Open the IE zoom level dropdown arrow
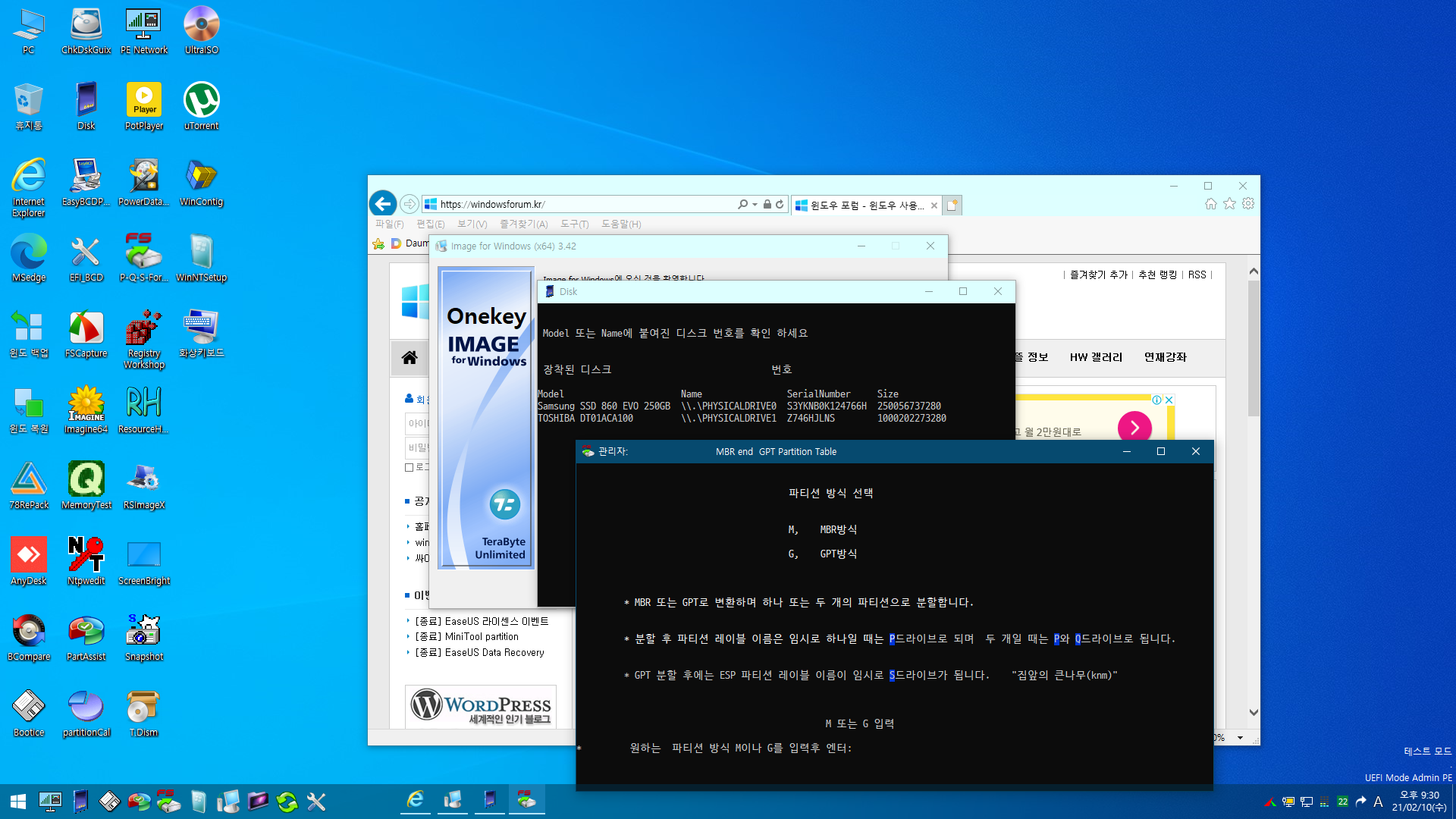 coord(1240,738)
